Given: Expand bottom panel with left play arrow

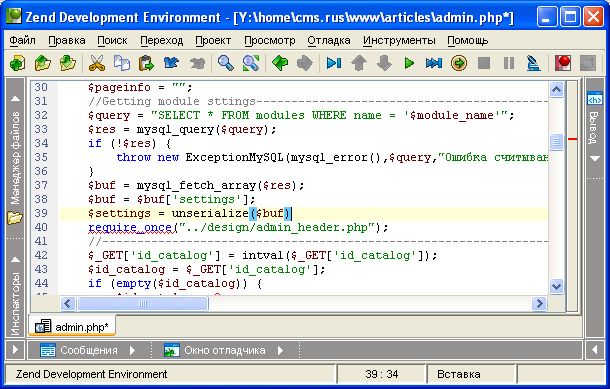Looking at the screenshot, I should [15, 350].
